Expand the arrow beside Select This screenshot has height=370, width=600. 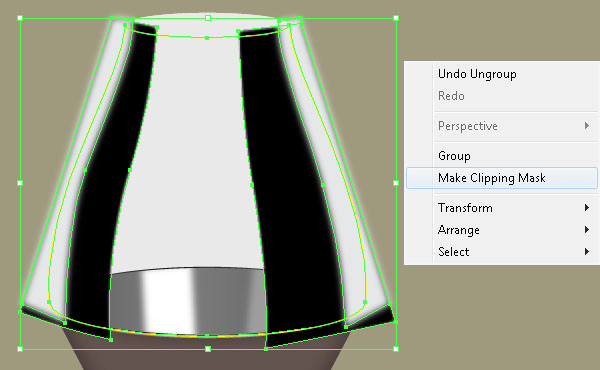tap(587, 251)
